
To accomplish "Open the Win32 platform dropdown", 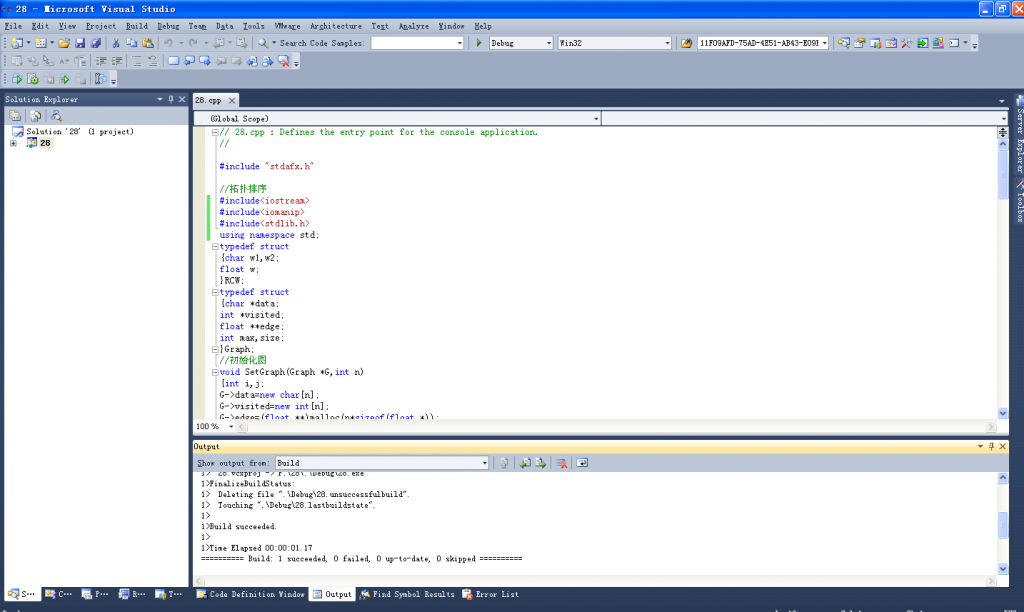I will click(667, 43).
